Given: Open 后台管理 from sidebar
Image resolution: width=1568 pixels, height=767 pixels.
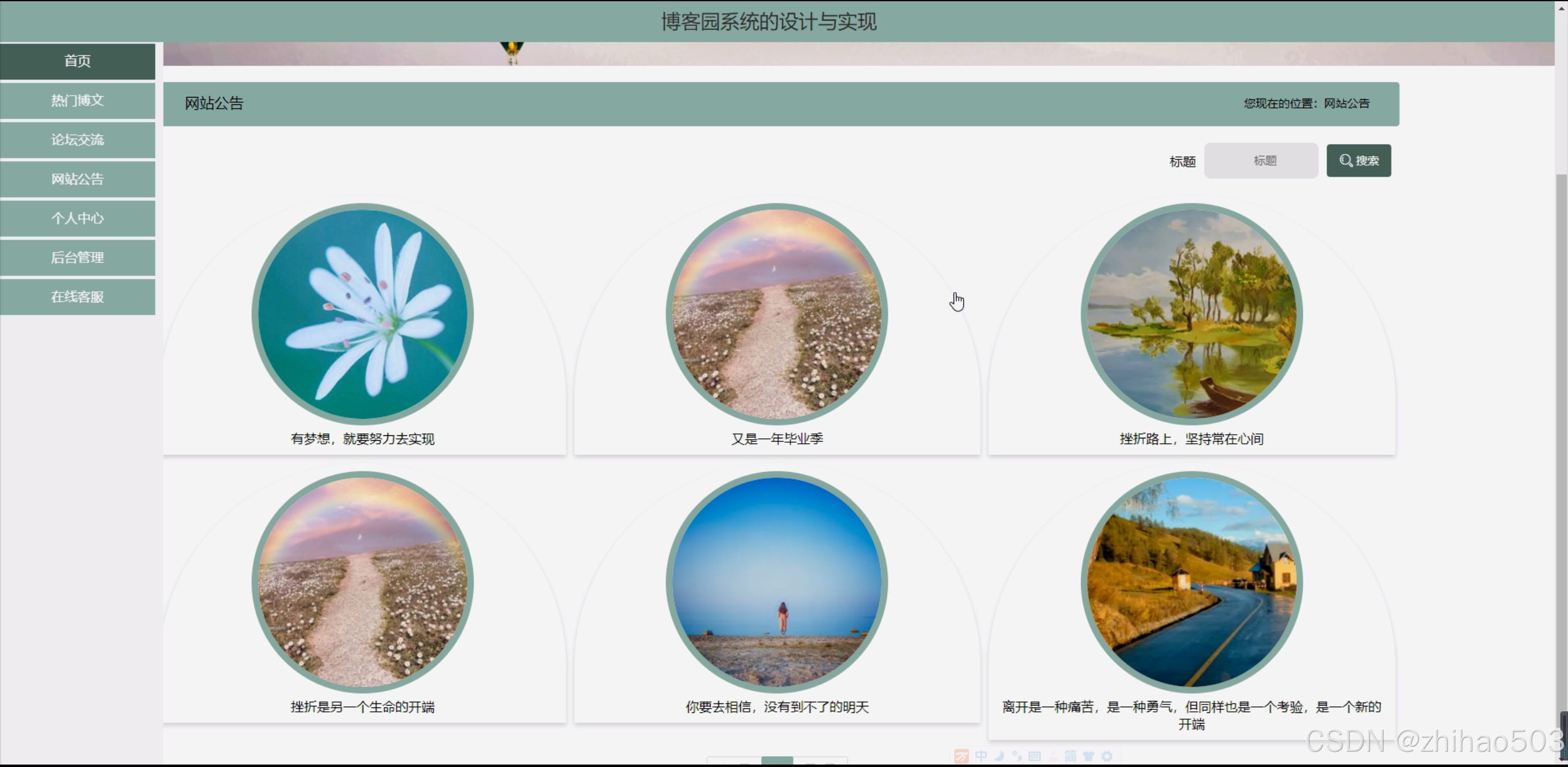Looking at the screenshot, I should point(77,258).
